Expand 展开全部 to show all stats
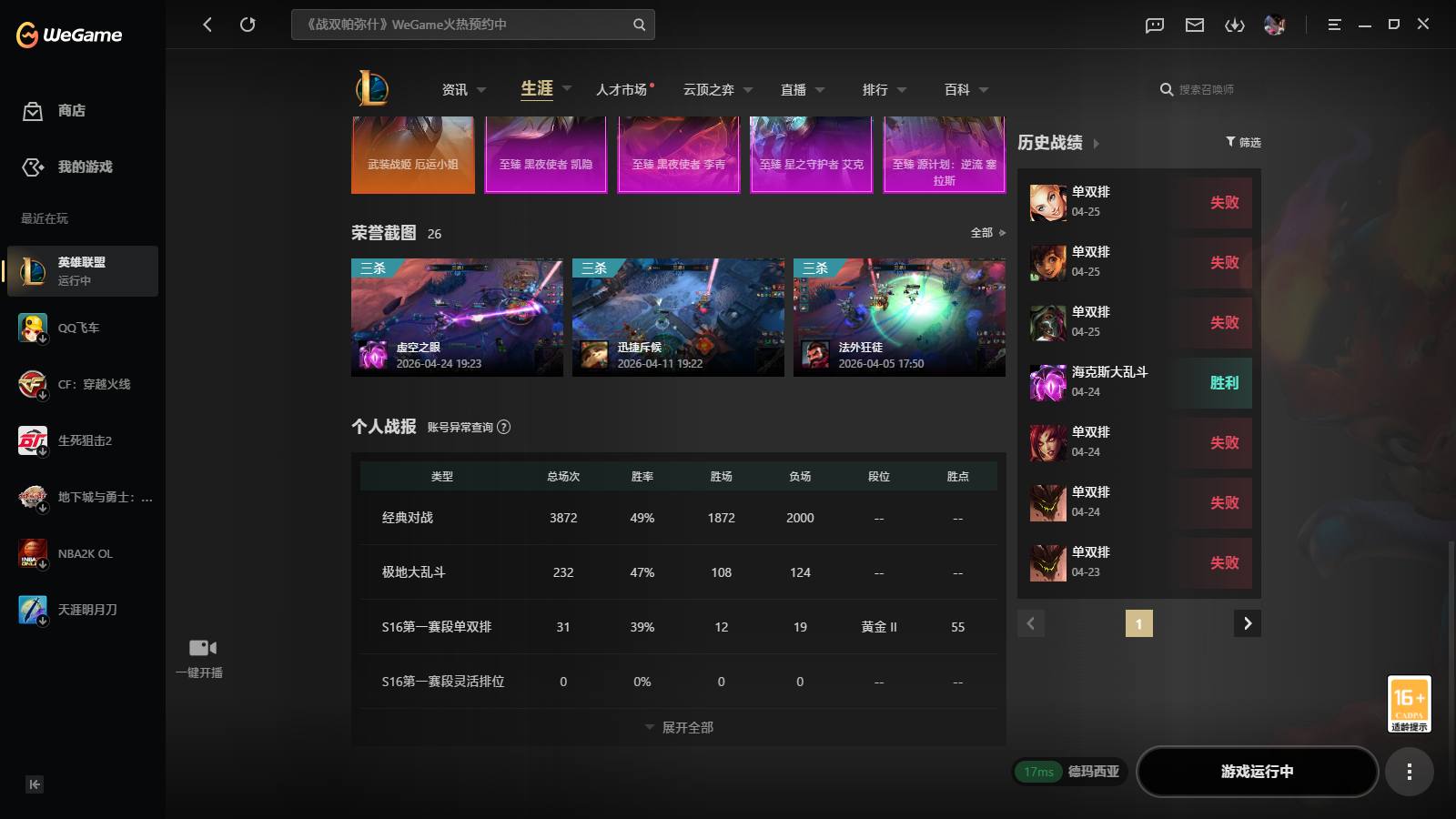The image size is (1456, 819). coord(678,727)
